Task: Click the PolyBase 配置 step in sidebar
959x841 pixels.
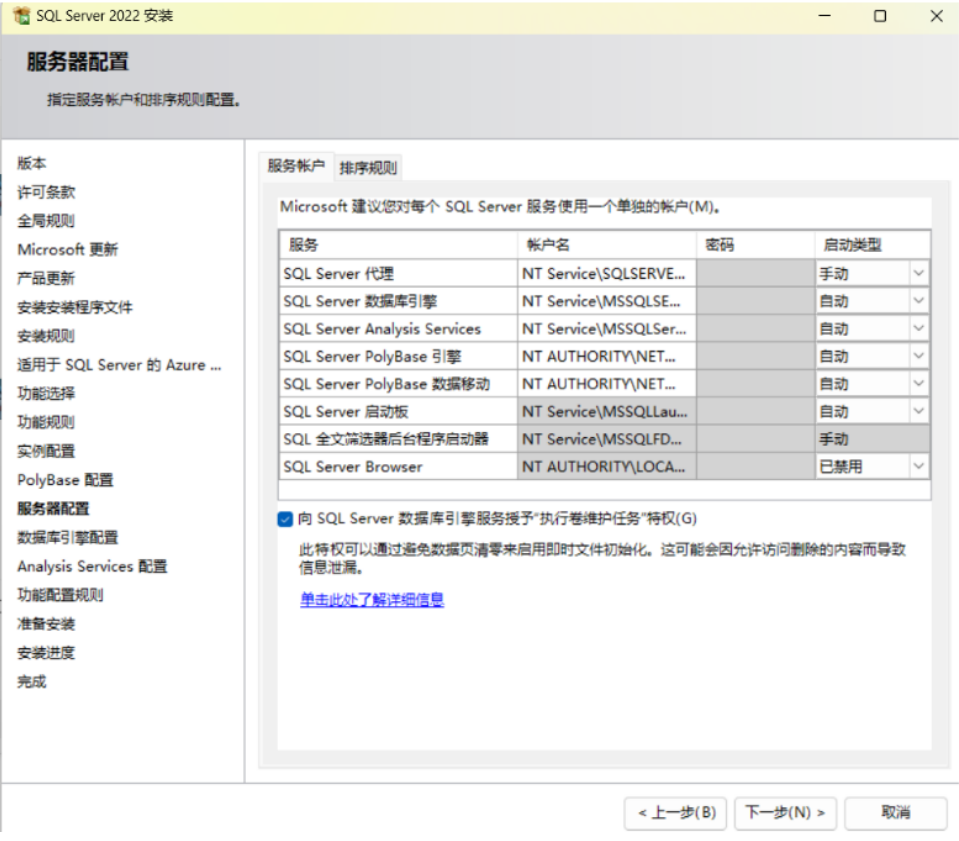Action: 65,480
